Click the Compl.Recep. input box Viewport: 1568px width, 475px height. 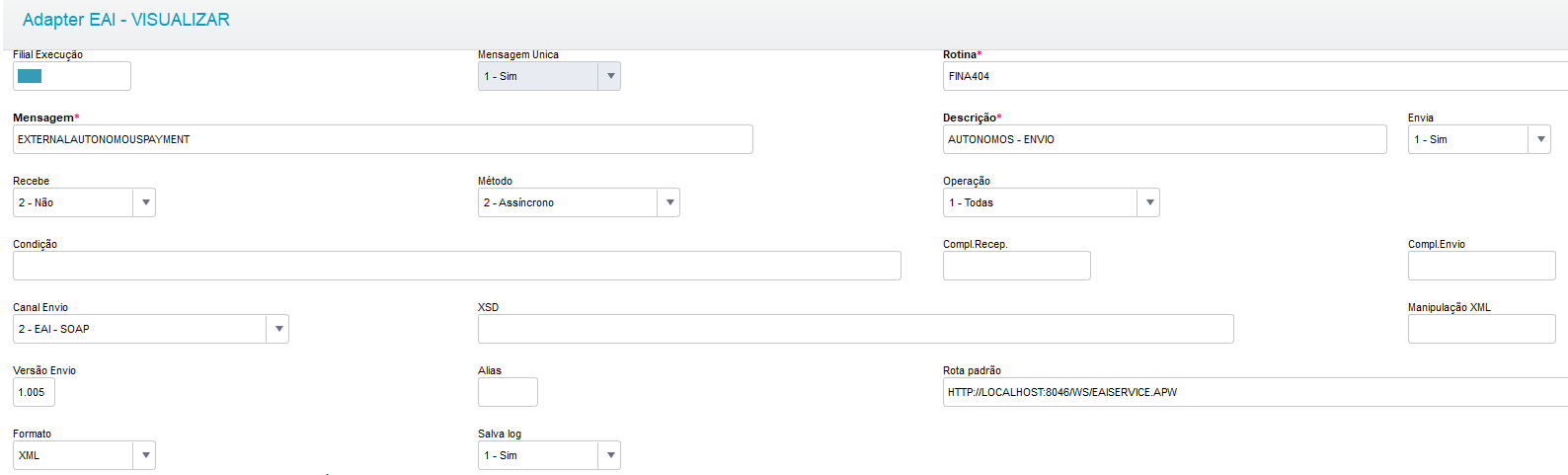coord(1016,266)
